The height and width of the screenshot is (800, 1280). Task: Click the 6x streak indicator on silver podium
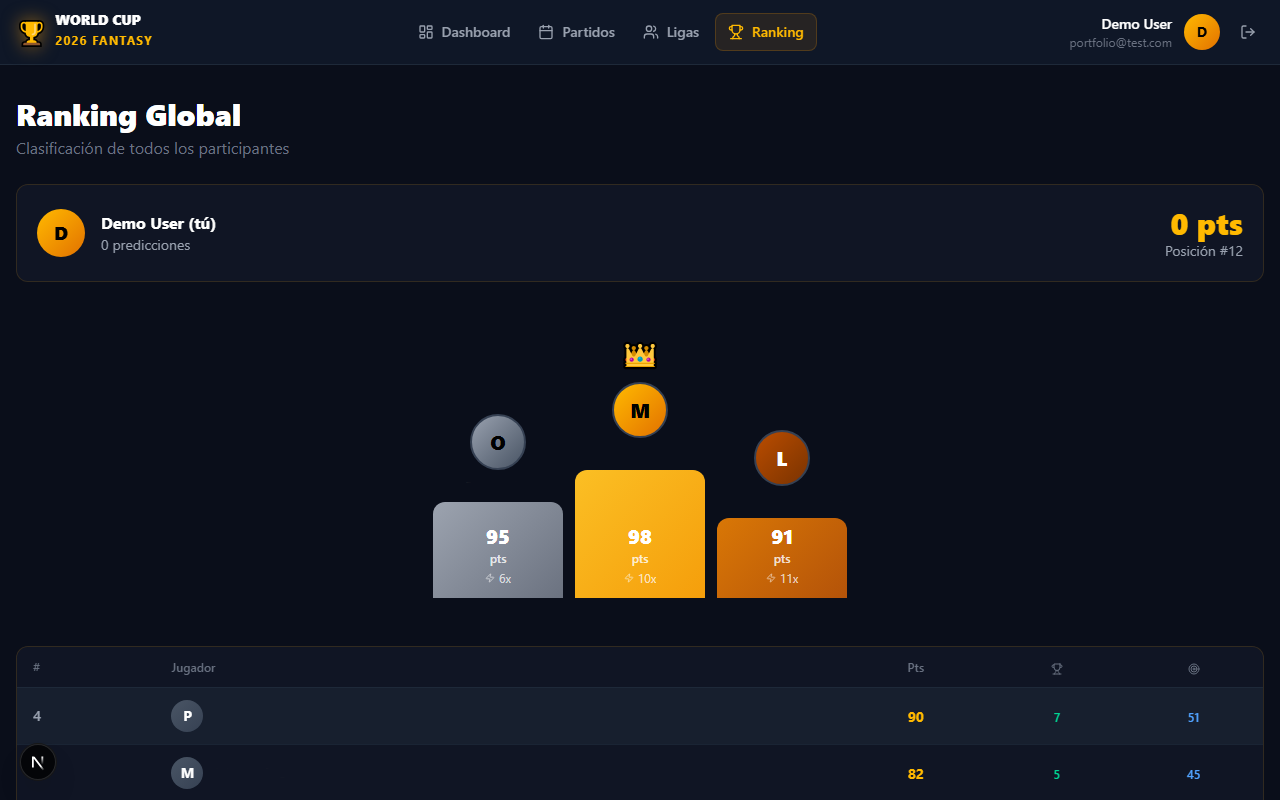click(498, 579)
